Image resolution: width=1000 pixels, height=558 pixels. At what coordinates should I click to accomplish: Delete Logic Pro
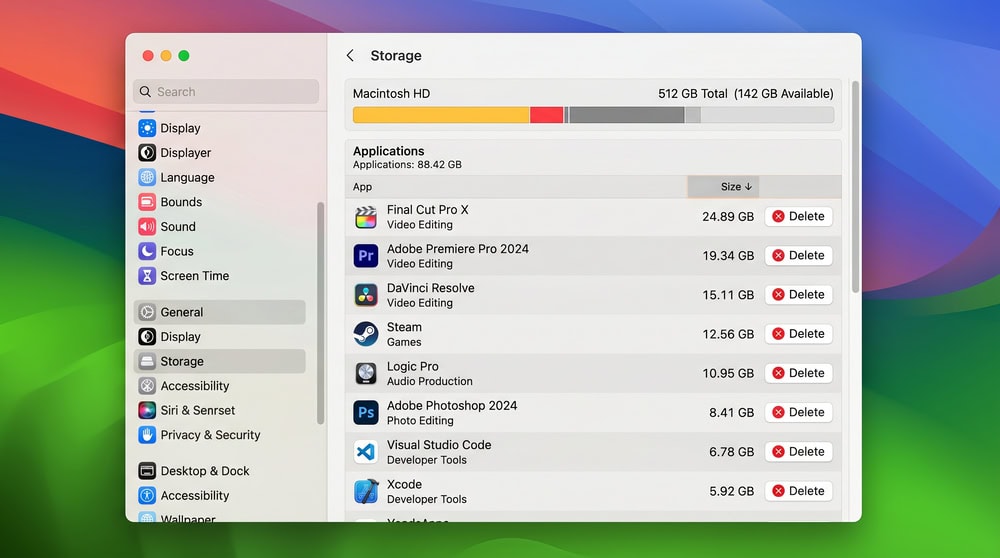point(798,373)
